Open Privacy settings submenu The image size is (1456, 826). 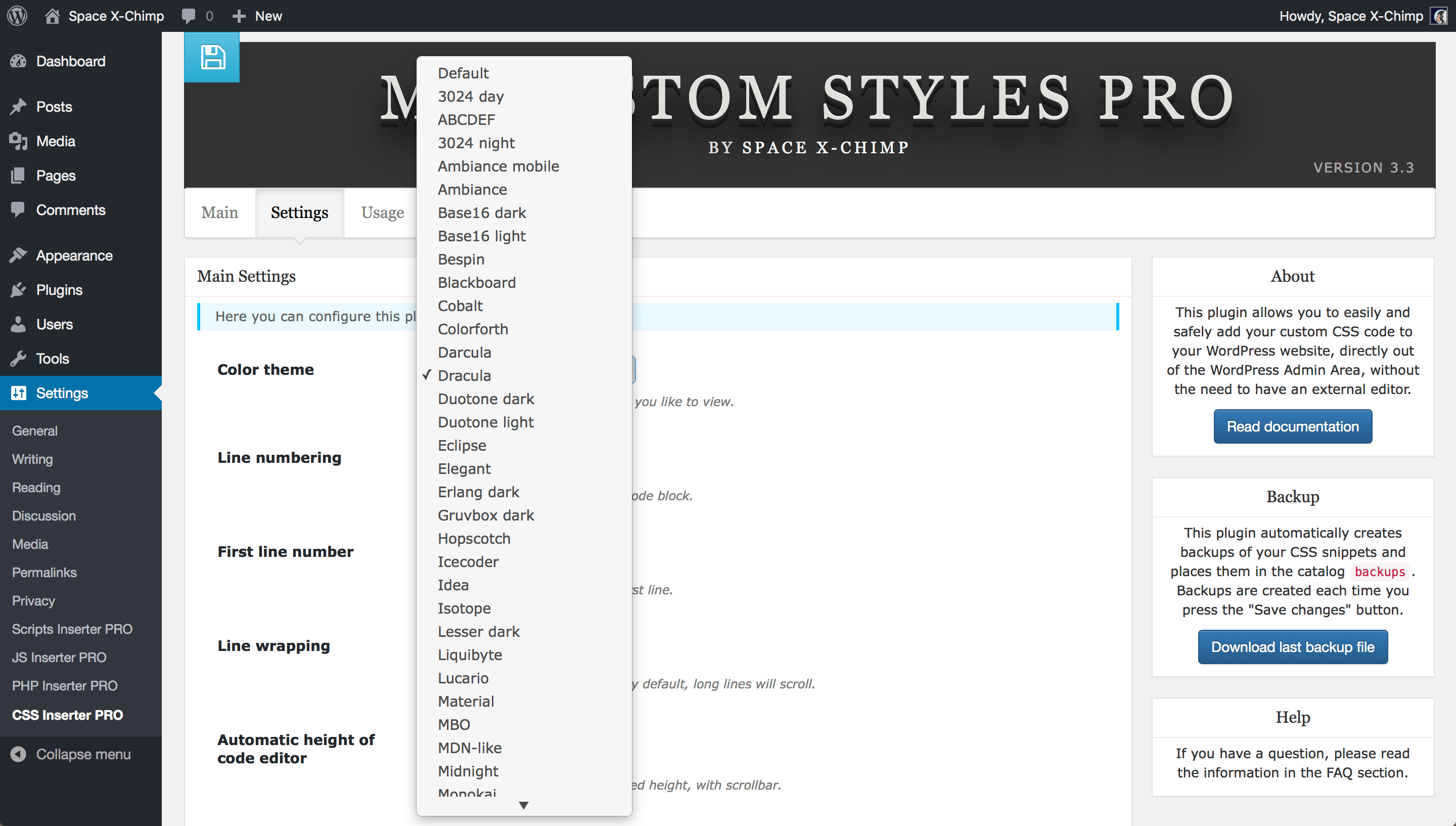(x=33, y=601)
